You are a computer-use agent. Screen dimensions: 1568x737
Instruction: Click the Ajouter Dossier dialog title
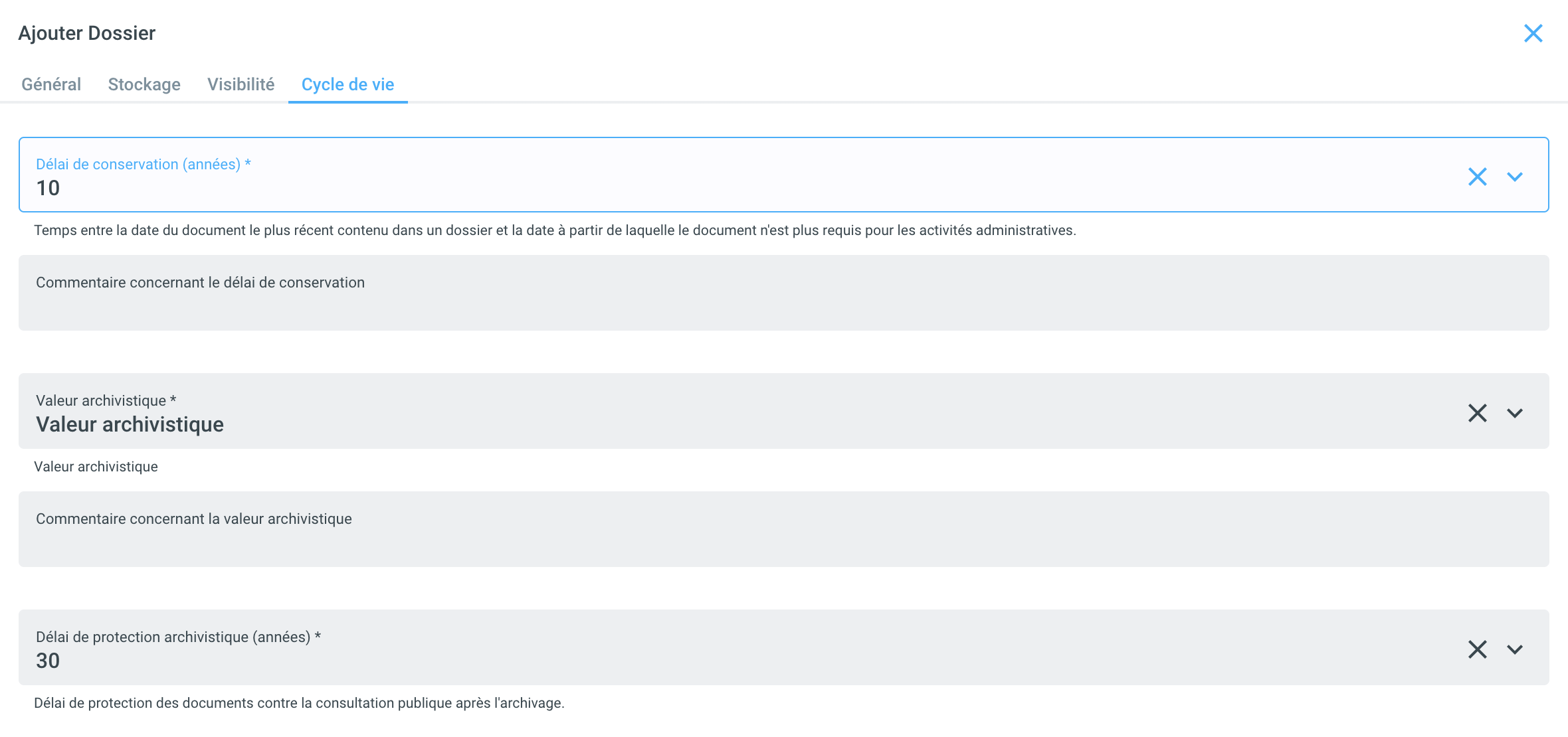tap(87, 33)
